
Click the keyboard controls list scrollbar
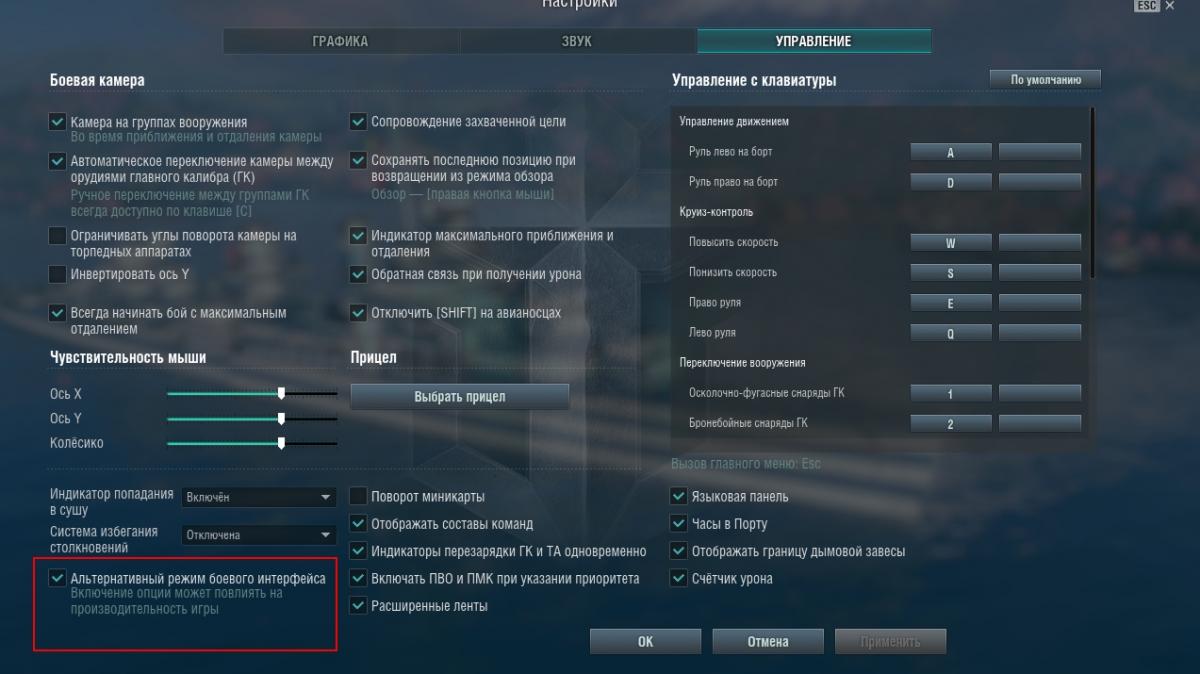(1092, 192)
